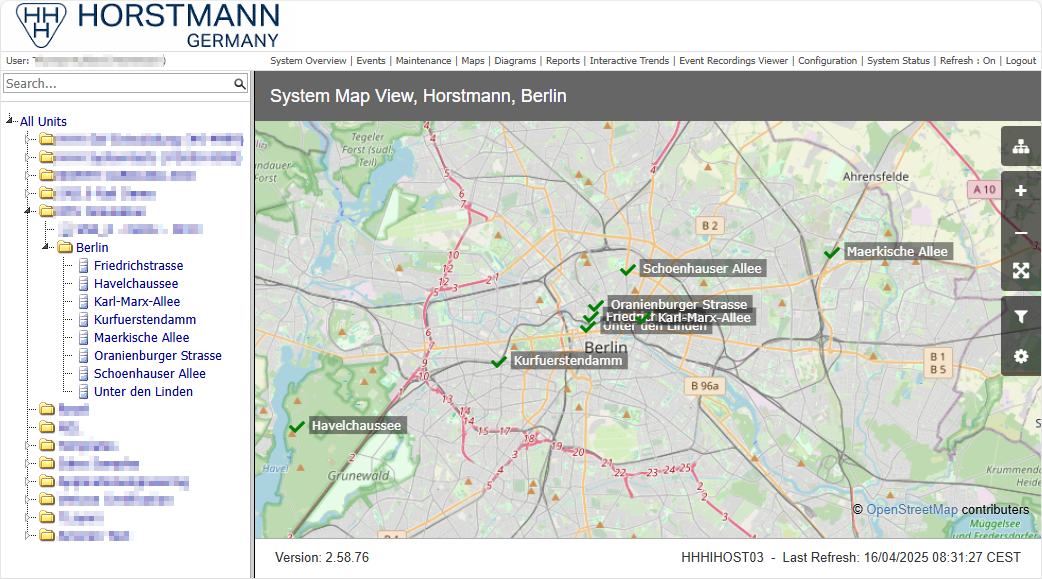The height and width of the screenshot is (579, 1042).
Task: Zoom out with the minus map button
Action: point(1021,233)
